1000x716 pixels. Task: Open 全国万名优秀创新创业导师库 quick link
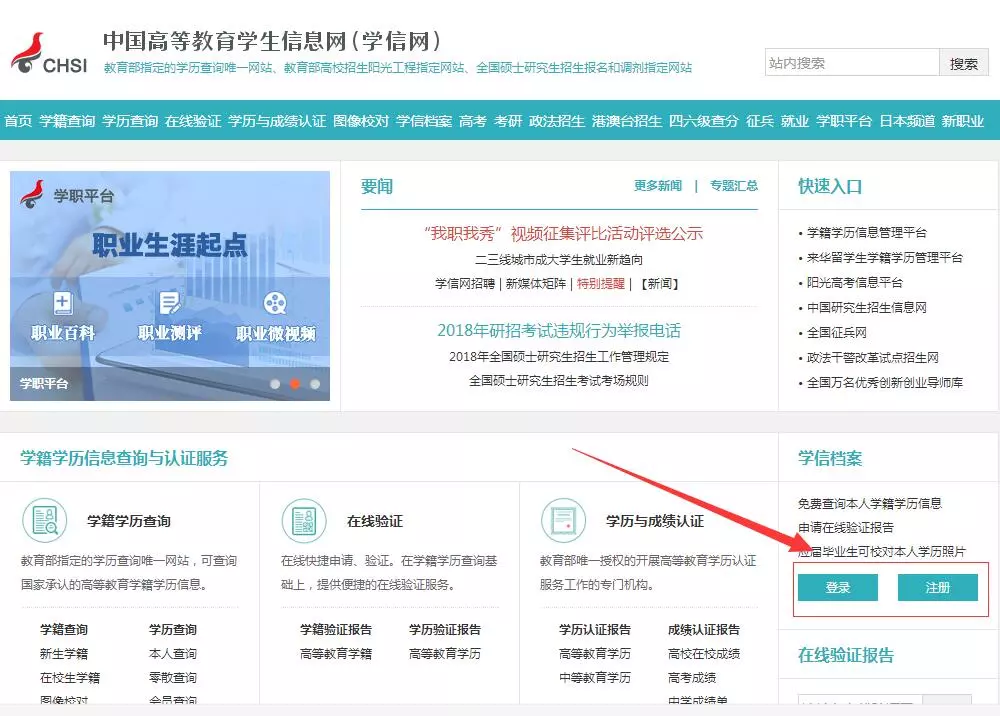885,383
